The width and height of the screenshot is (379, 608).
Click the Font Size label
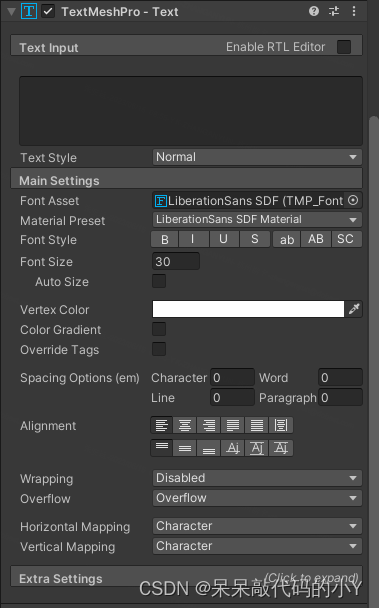point(46,262)
